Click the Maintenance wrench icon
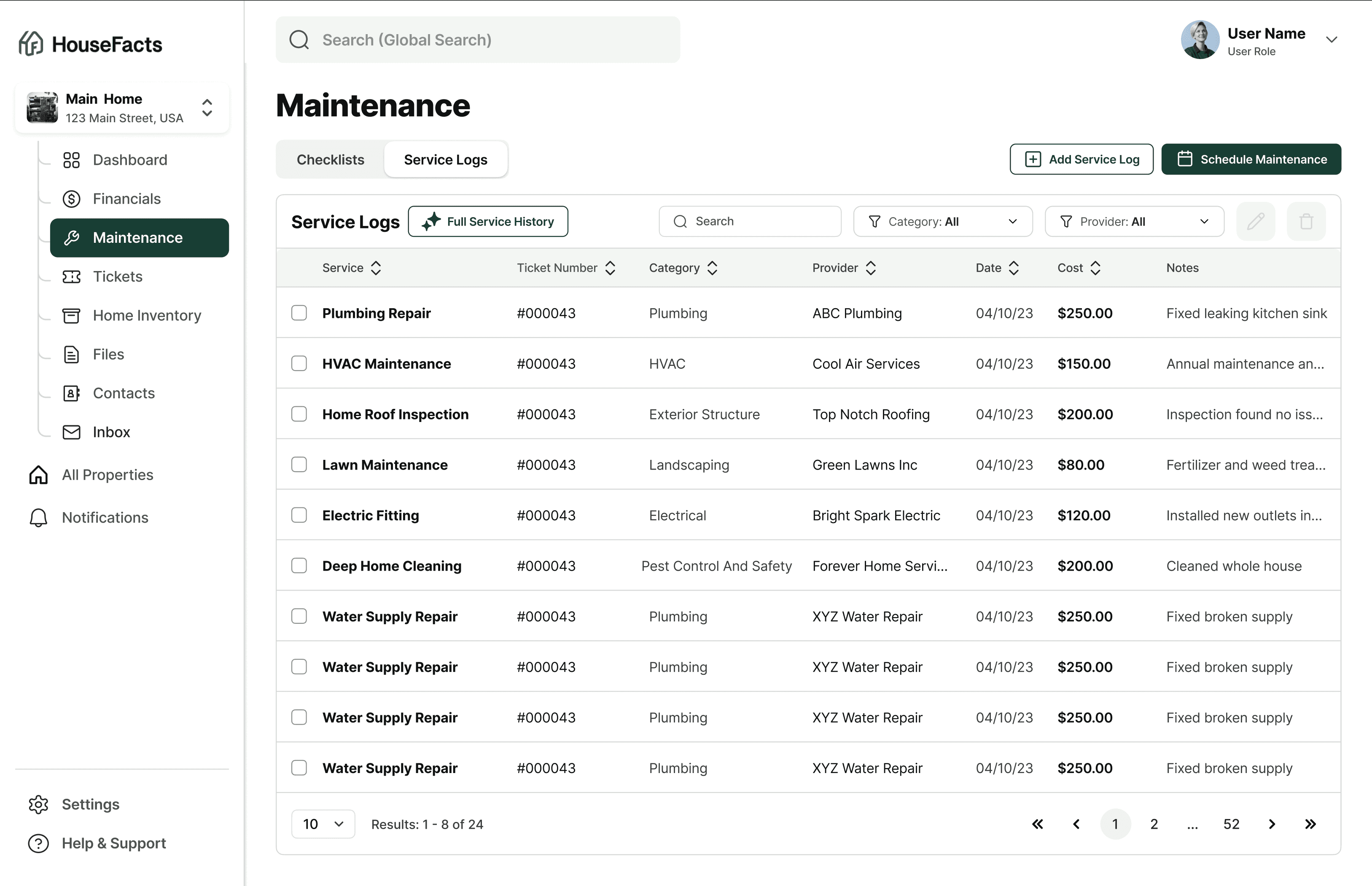Image resolution: width=1372 pixels, height=886 pixels. (72, 238)
